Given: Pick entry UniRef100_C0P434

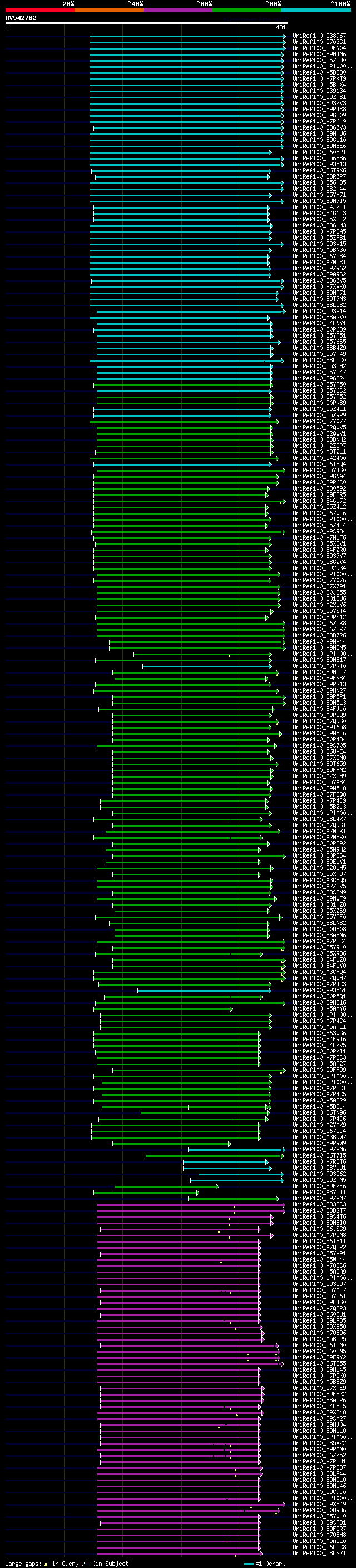Looking at the screenshot, I should [x=319, y=740].
